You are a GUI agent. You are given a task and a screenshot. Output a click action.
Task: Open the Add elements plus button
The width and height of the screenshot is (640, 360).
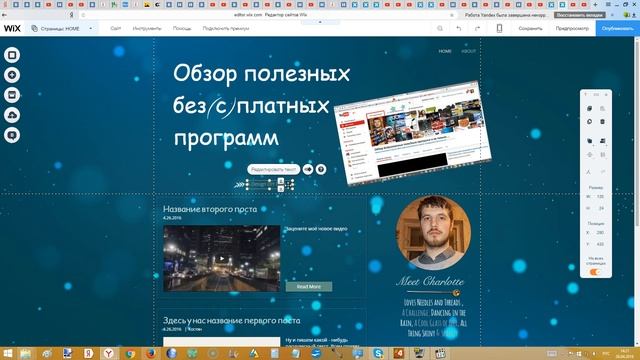[x=12, y=75]
